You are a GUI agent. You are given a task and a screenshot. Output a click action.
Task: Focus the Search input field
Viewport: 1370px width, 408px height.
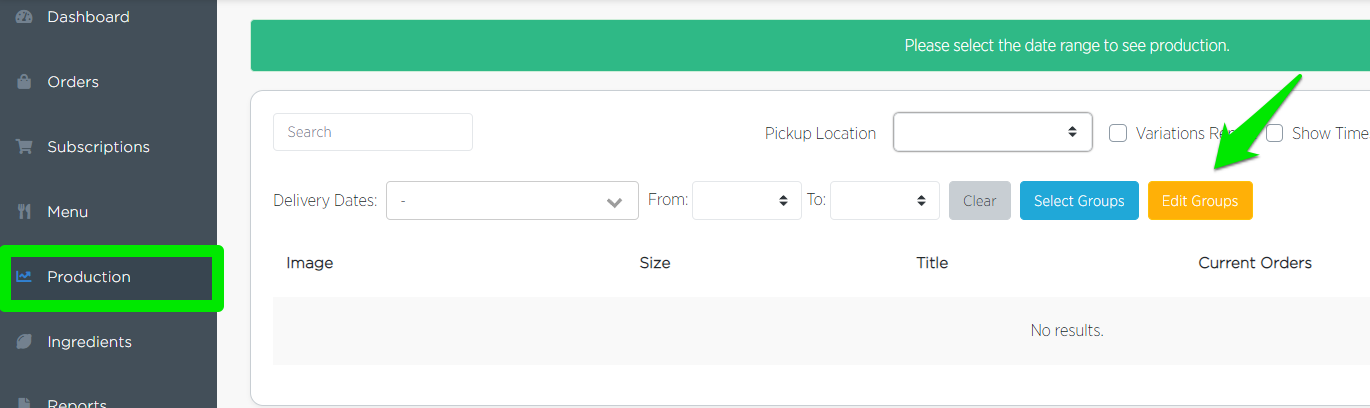click(x=372, y=132)
